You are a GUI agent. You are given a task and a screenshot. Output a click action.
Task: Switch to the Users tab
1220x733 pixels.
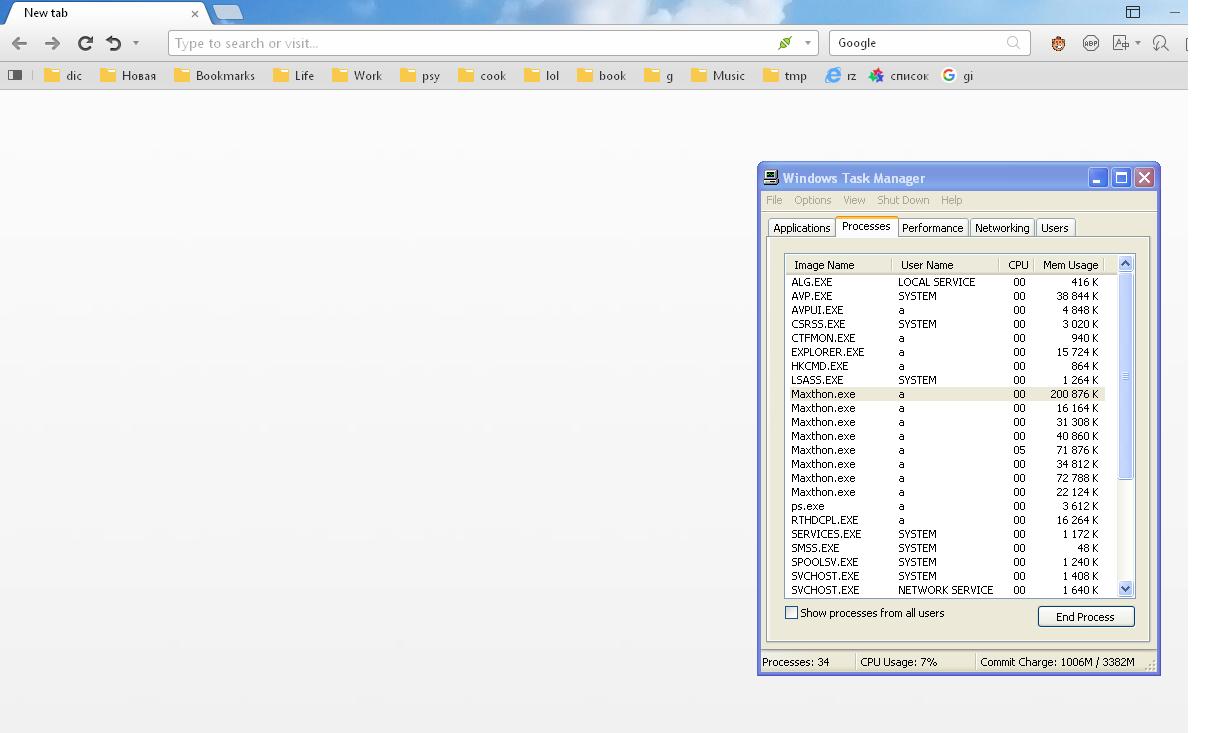tap(1055, 228)
